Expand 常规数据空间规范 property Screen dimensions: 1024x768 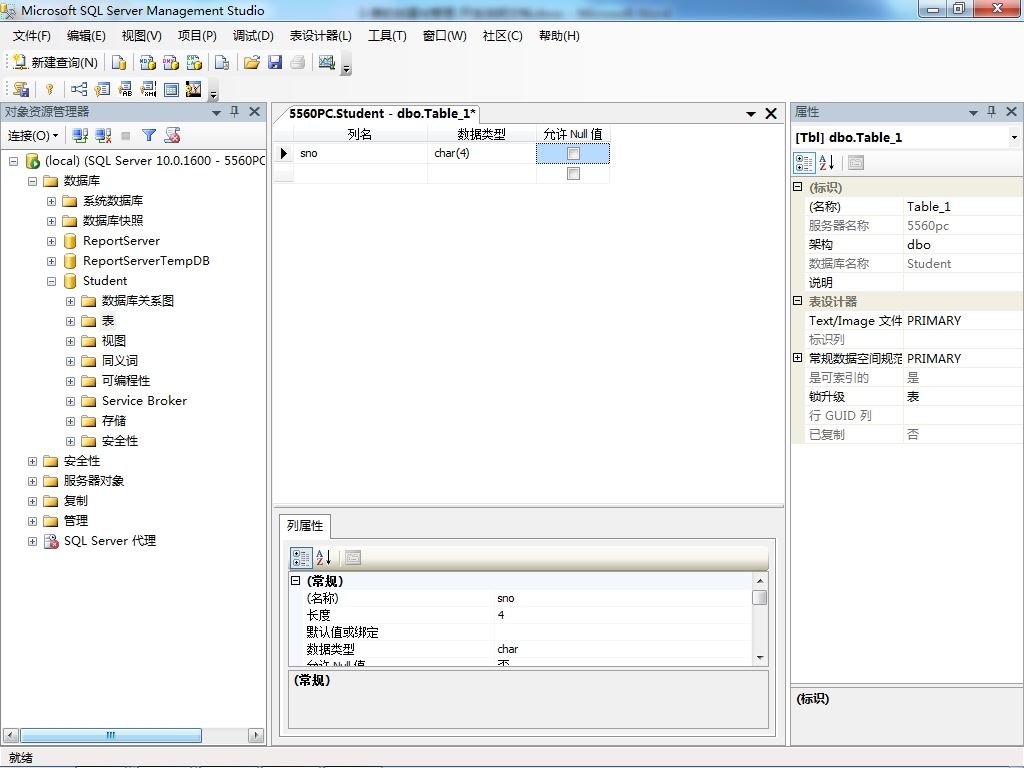tap(797, 358)
